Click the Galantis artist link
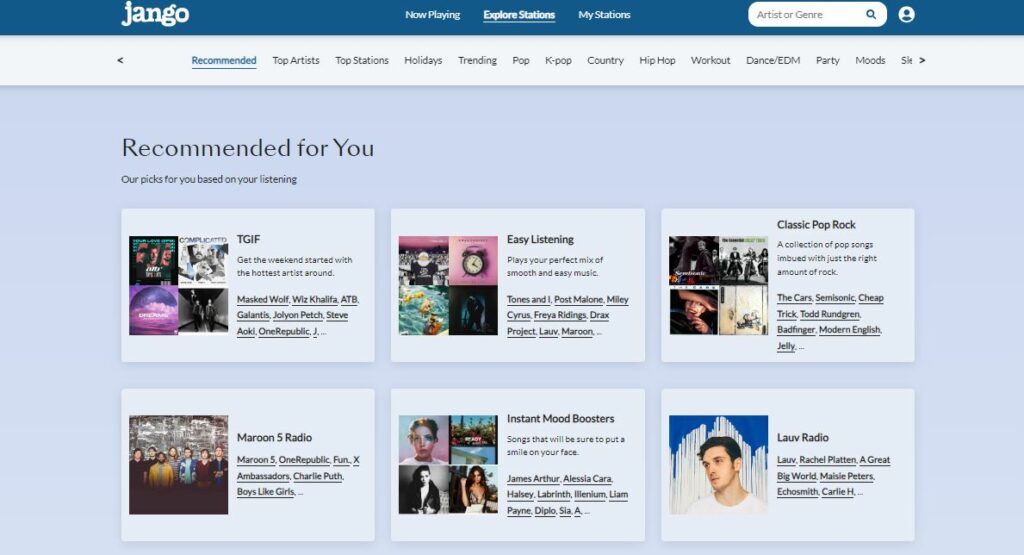 253,315
